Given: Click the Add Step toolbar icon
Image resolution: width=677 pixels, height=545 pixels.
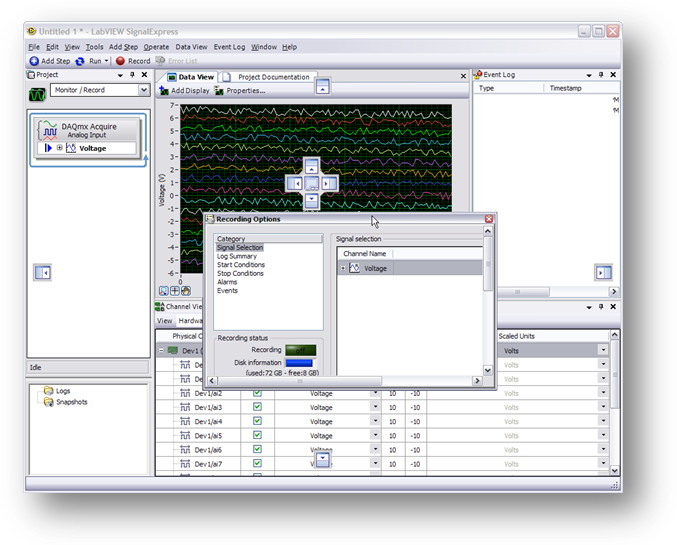Looking at the screenshot, I should pos(34,61).
